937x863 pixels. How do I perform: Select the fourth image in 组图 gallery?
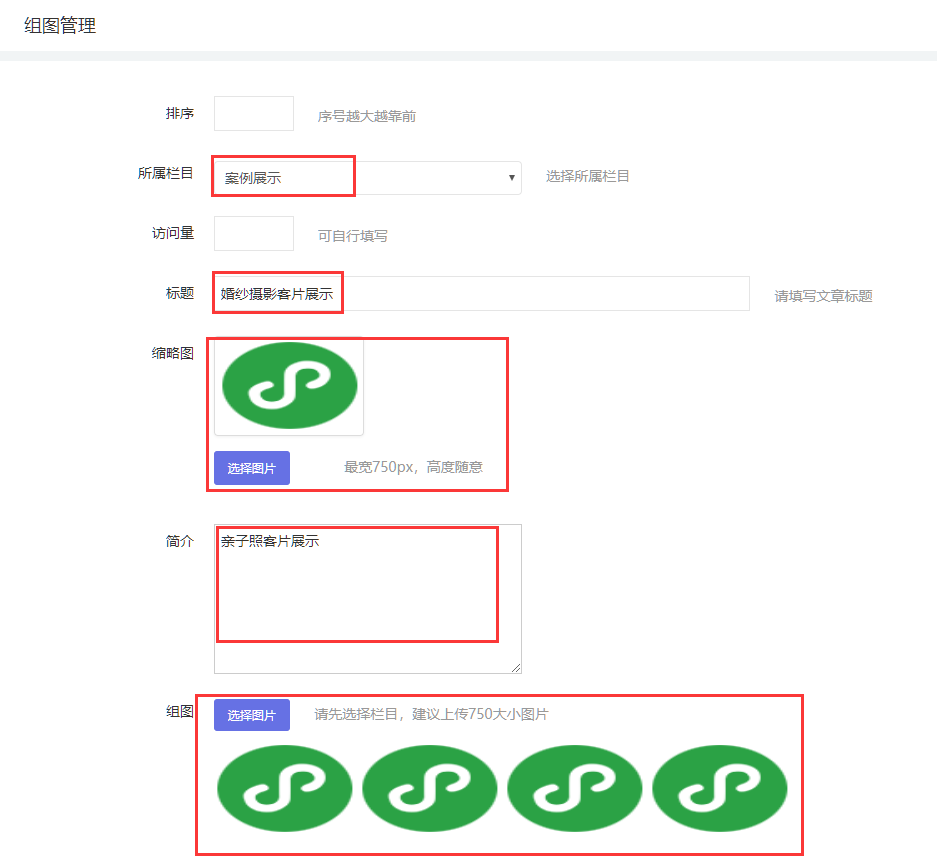click(x=719, y=788)
